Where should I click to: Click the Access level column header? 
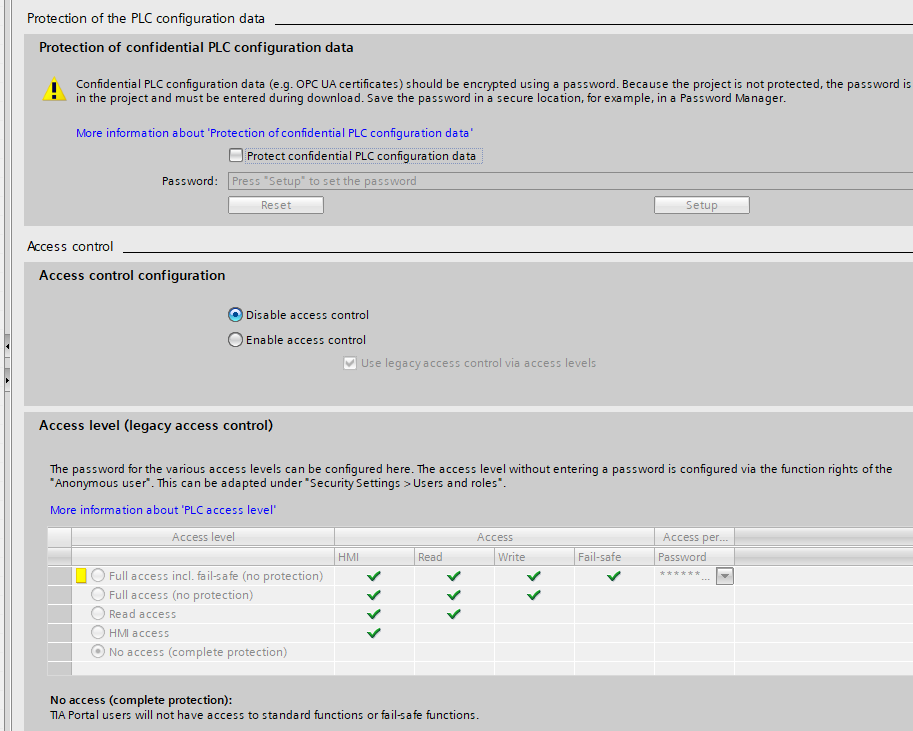pos(203,537)
